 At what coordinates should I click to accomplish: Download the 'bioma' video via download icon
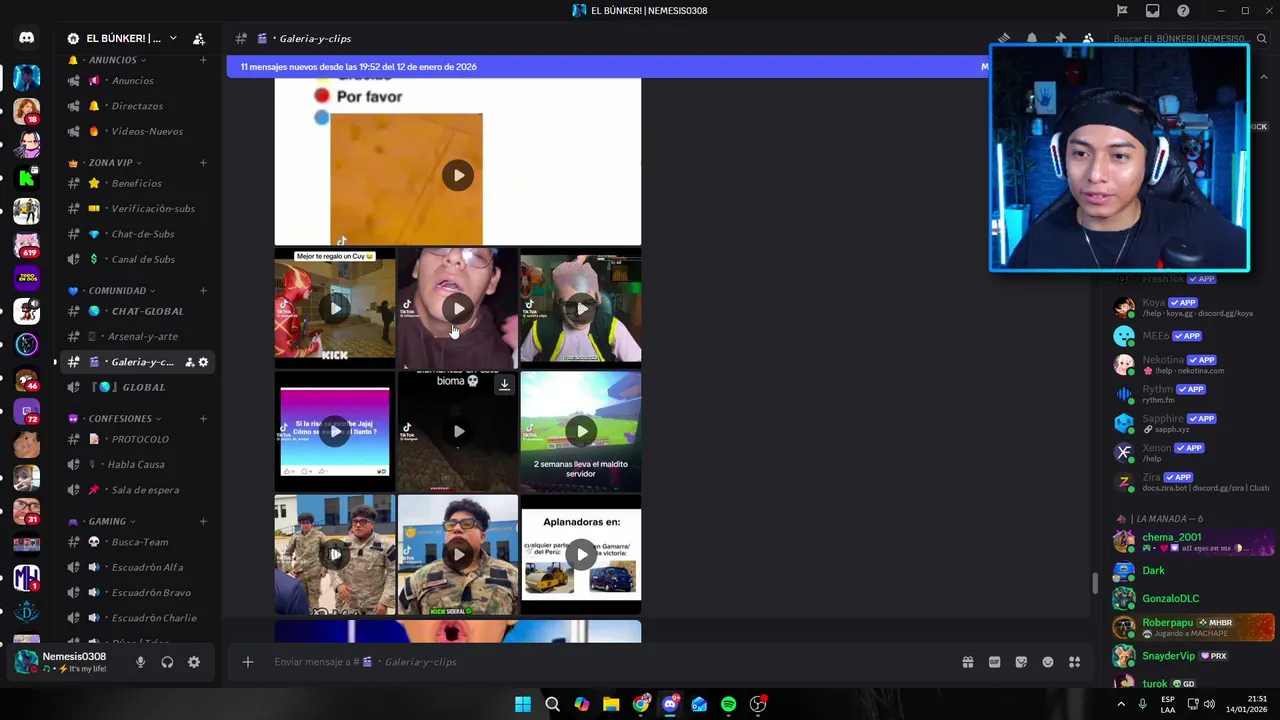click(x=505, y=384)
